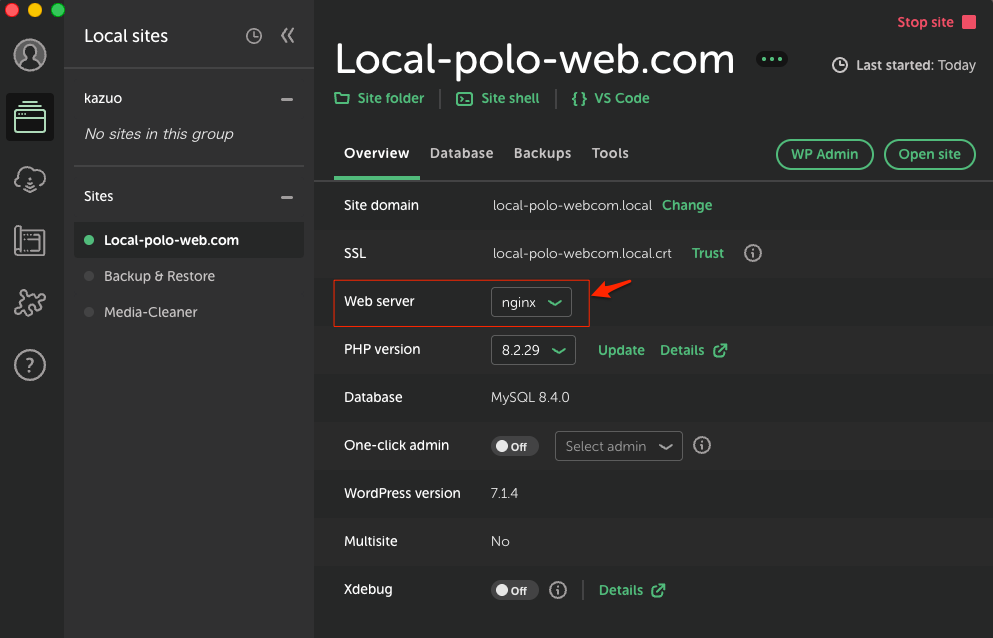Open site in VS Code

(610, 98)
